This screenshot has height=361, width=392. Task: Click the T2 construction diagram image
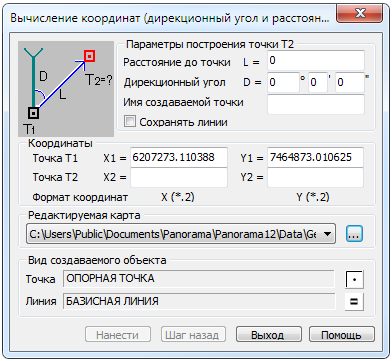click(66, 89)
